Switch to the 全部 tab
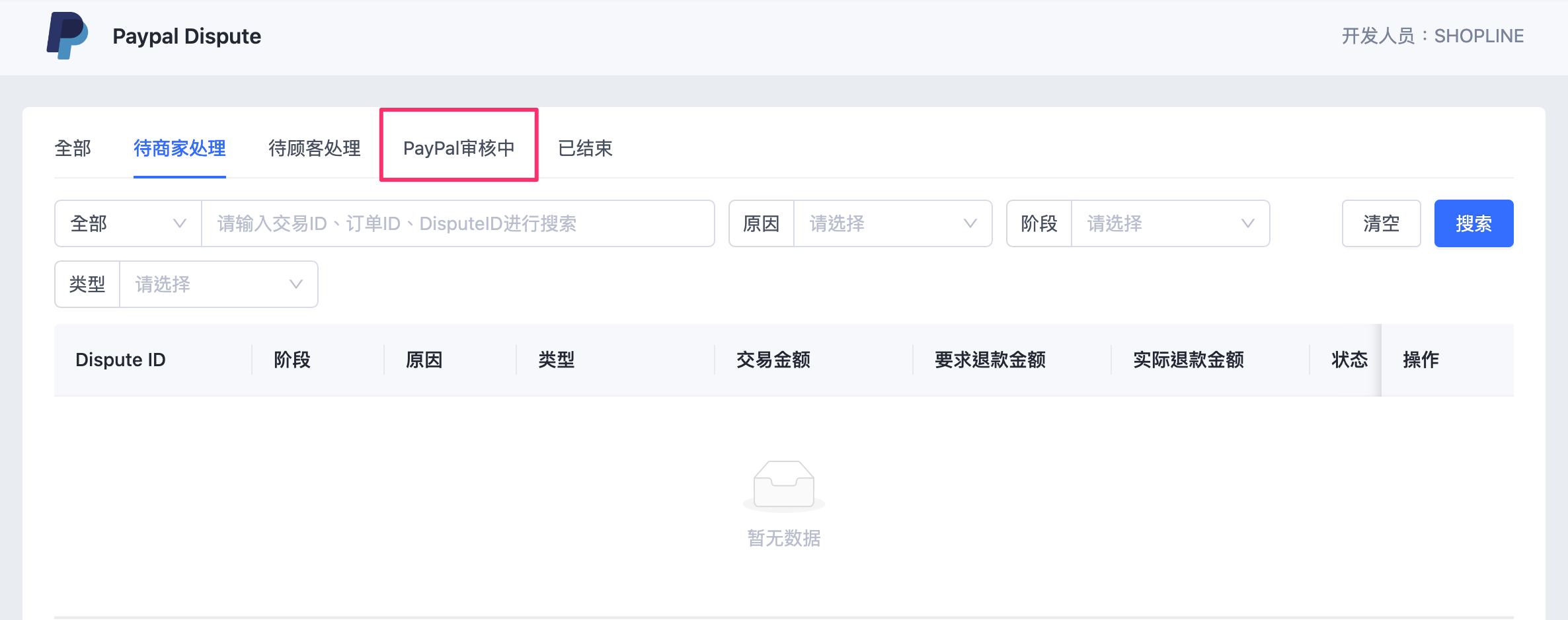Viewport: 1568px width, 620px height. click(73, 148)
